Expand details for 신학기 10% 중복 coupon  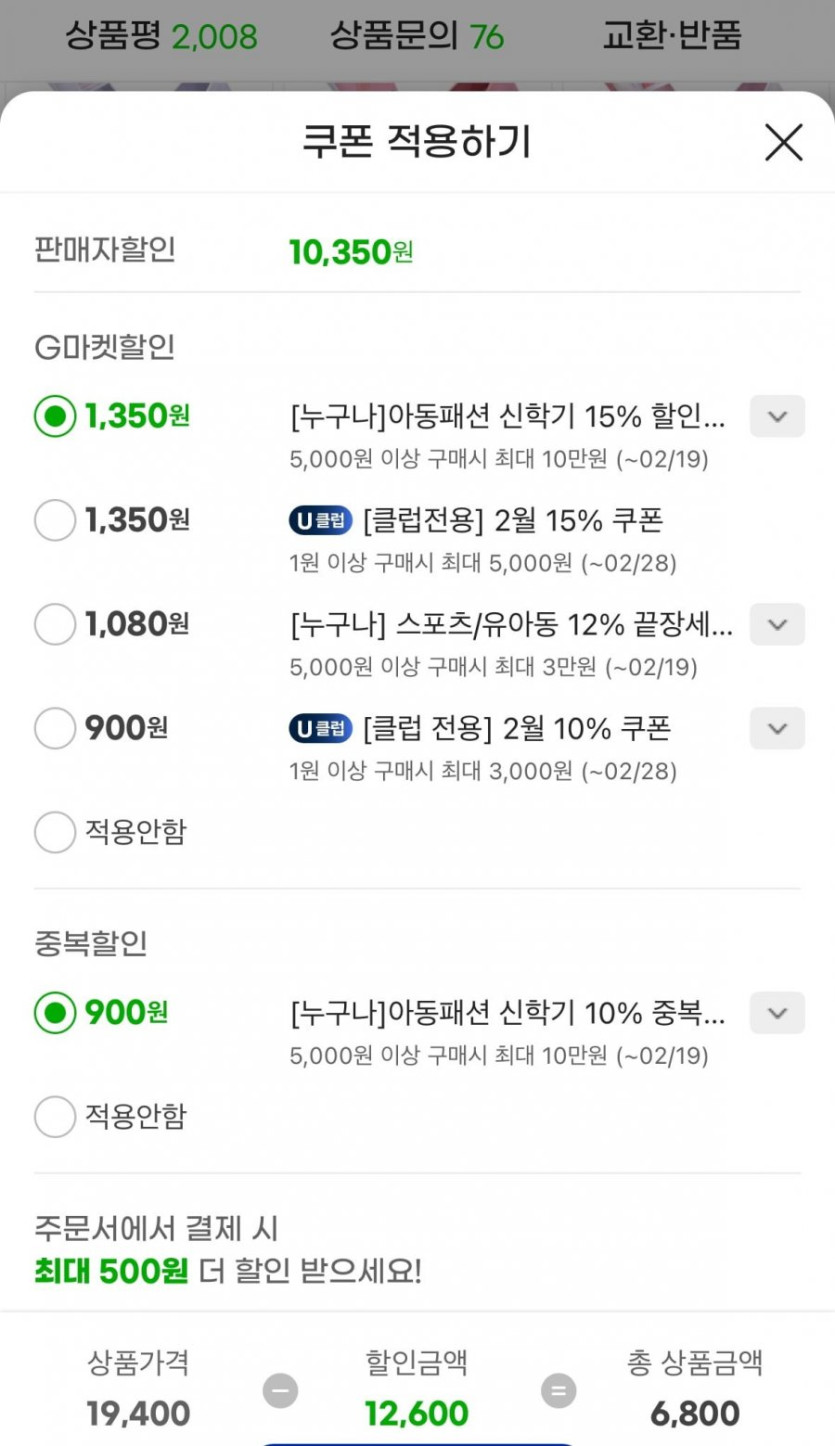click(777, 1013)
